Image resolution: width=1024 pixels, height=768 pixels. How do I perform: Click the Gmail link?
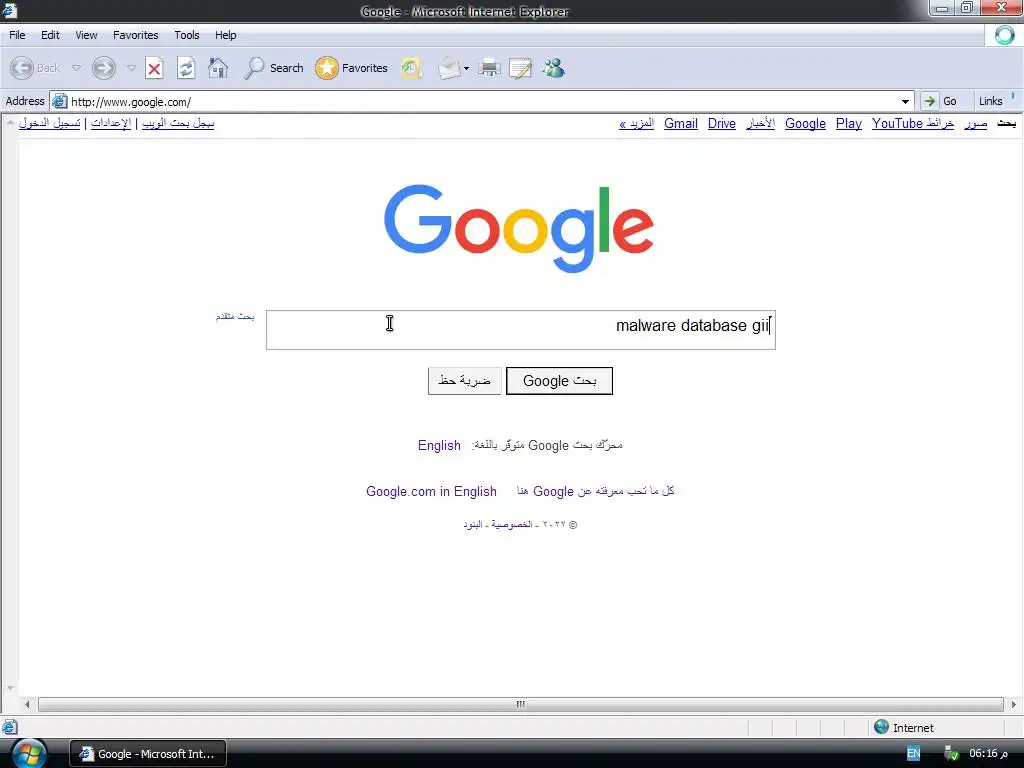680,123
